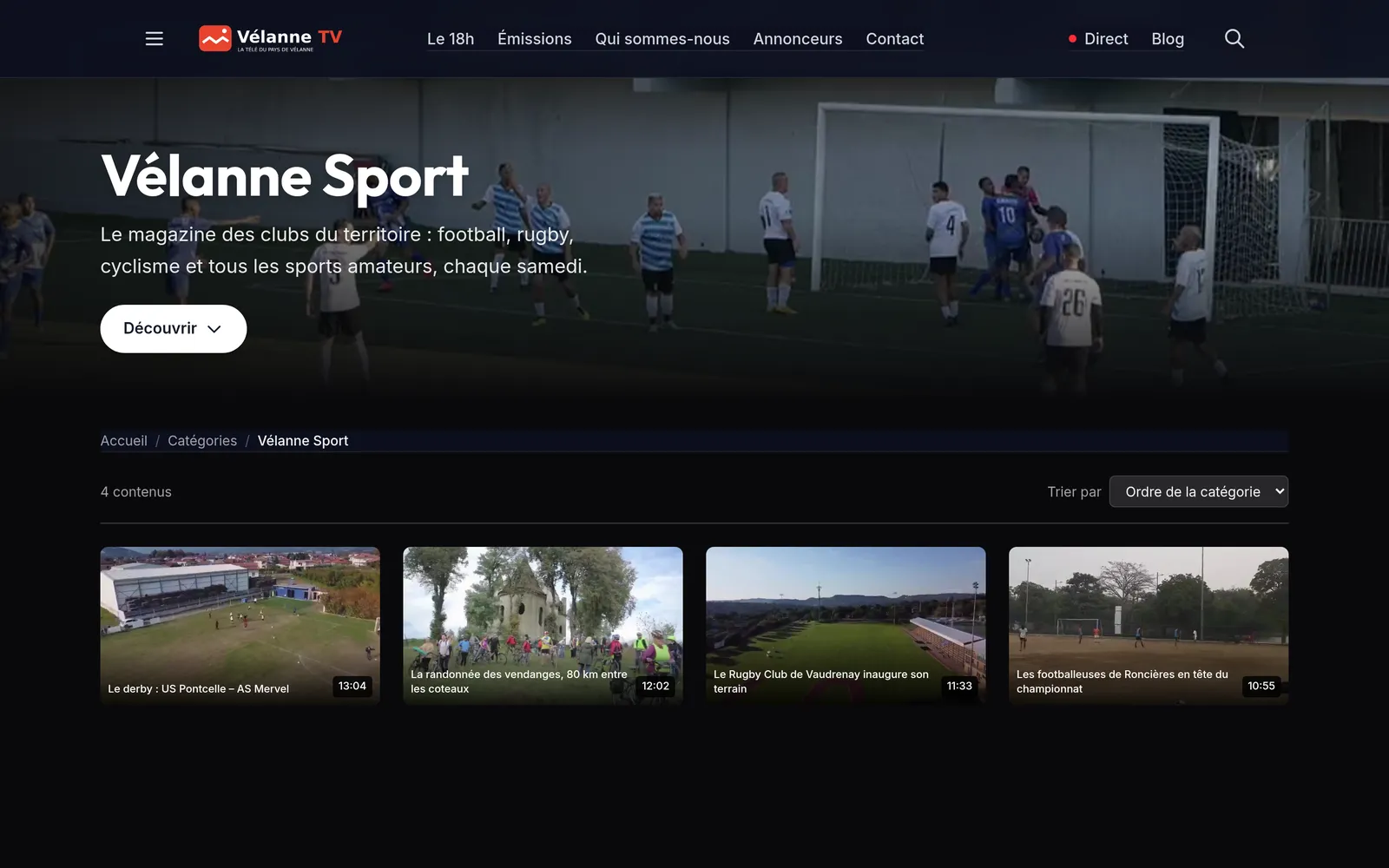
Task: Open the Catégories breadcrumb link
Action: coord(202,441)
